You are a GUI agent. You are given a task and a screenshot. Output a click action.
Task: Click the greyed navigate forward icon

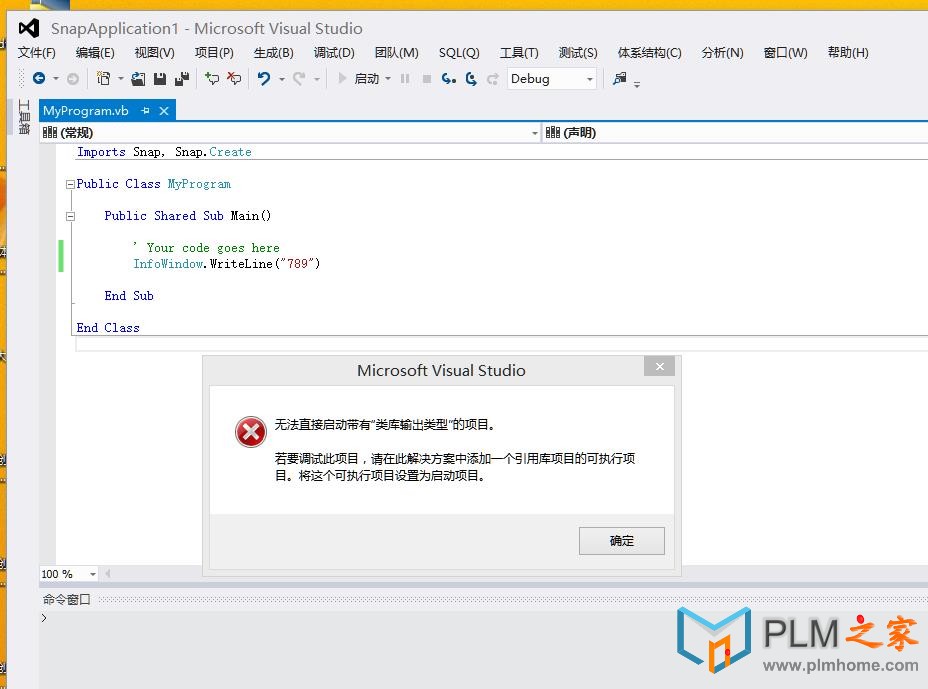(73, 79)
